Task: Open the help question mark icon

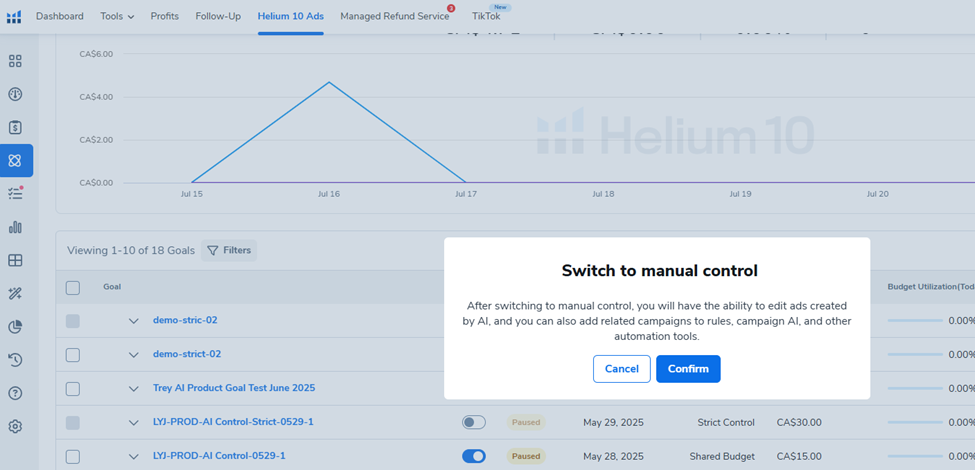Action: point(15,393)
